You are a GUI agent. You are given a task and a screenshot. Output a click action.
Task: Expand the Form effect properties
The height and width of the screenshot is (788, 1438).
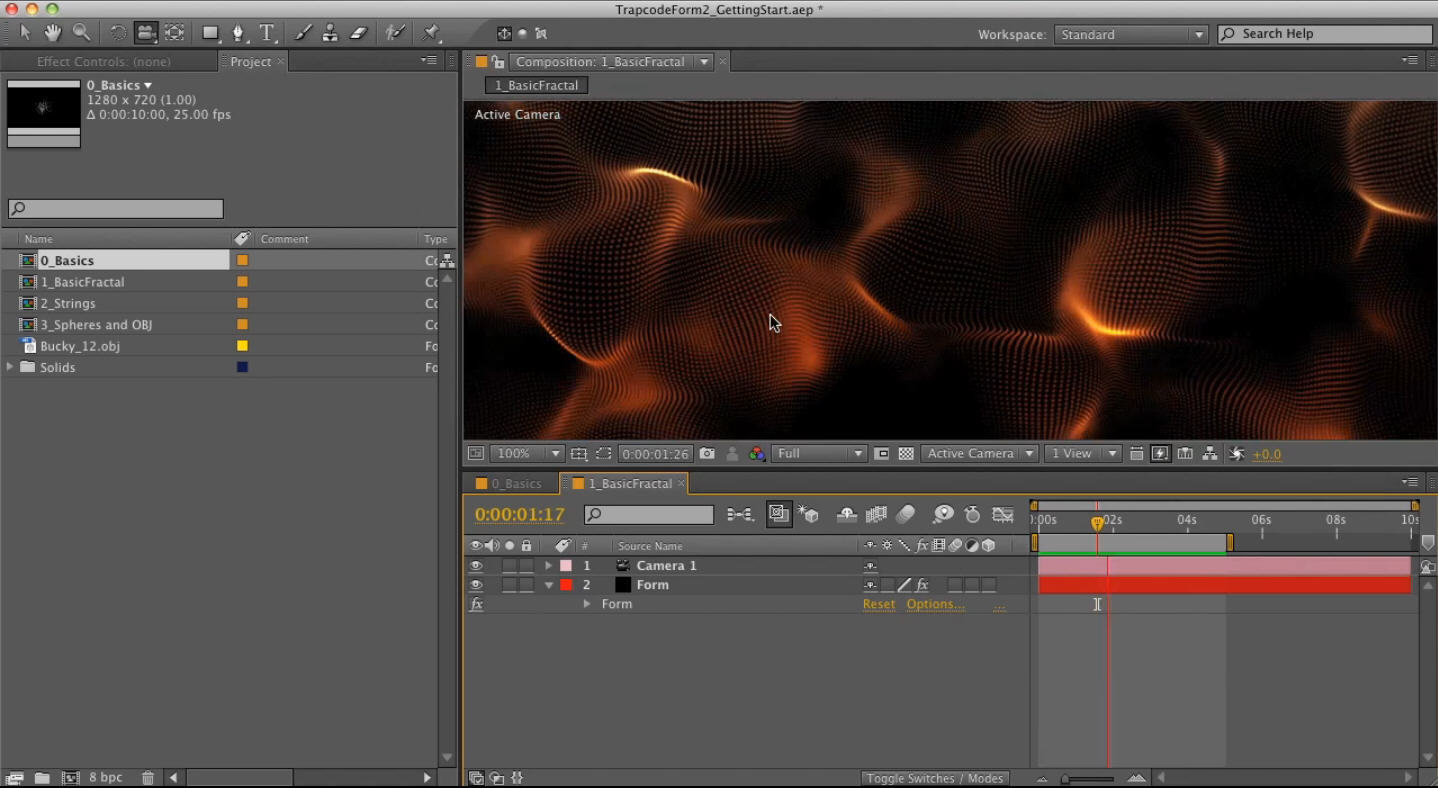(587, 605)
